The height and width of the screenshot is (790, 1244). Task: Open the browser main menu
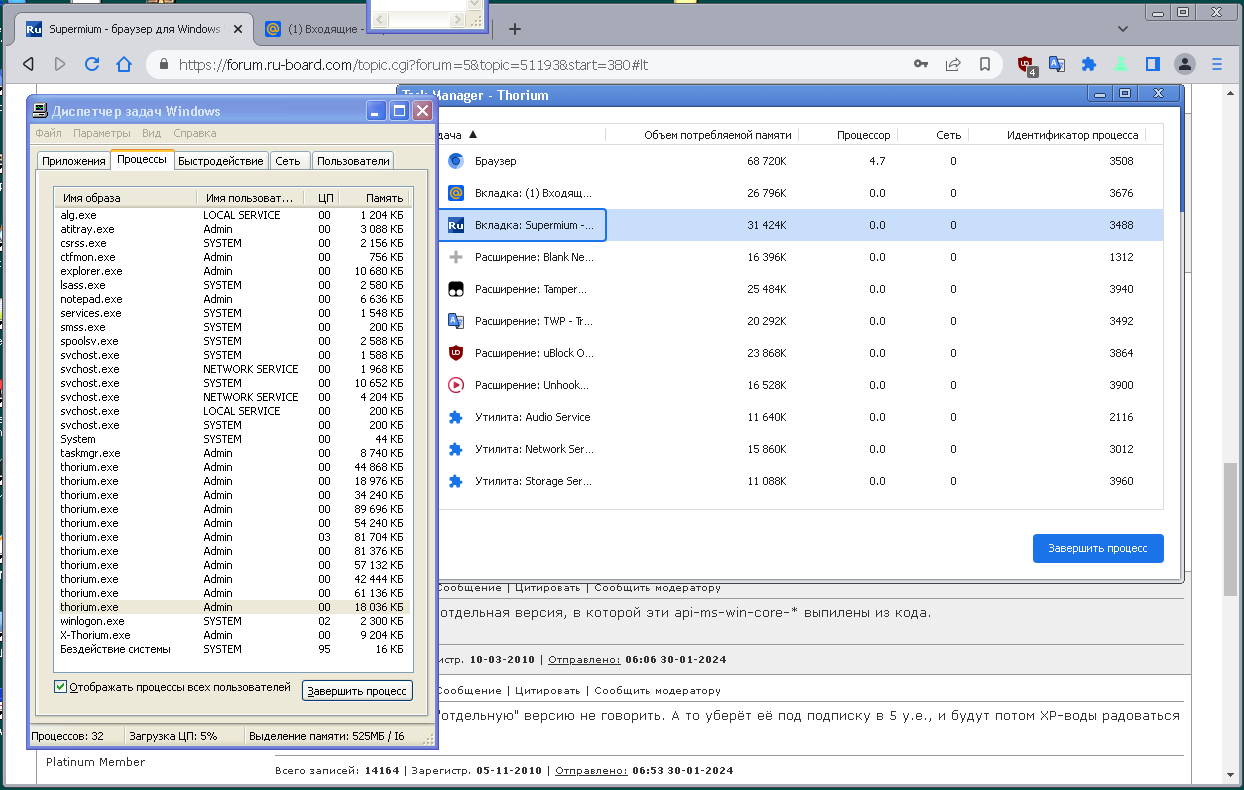(1217, 64)
